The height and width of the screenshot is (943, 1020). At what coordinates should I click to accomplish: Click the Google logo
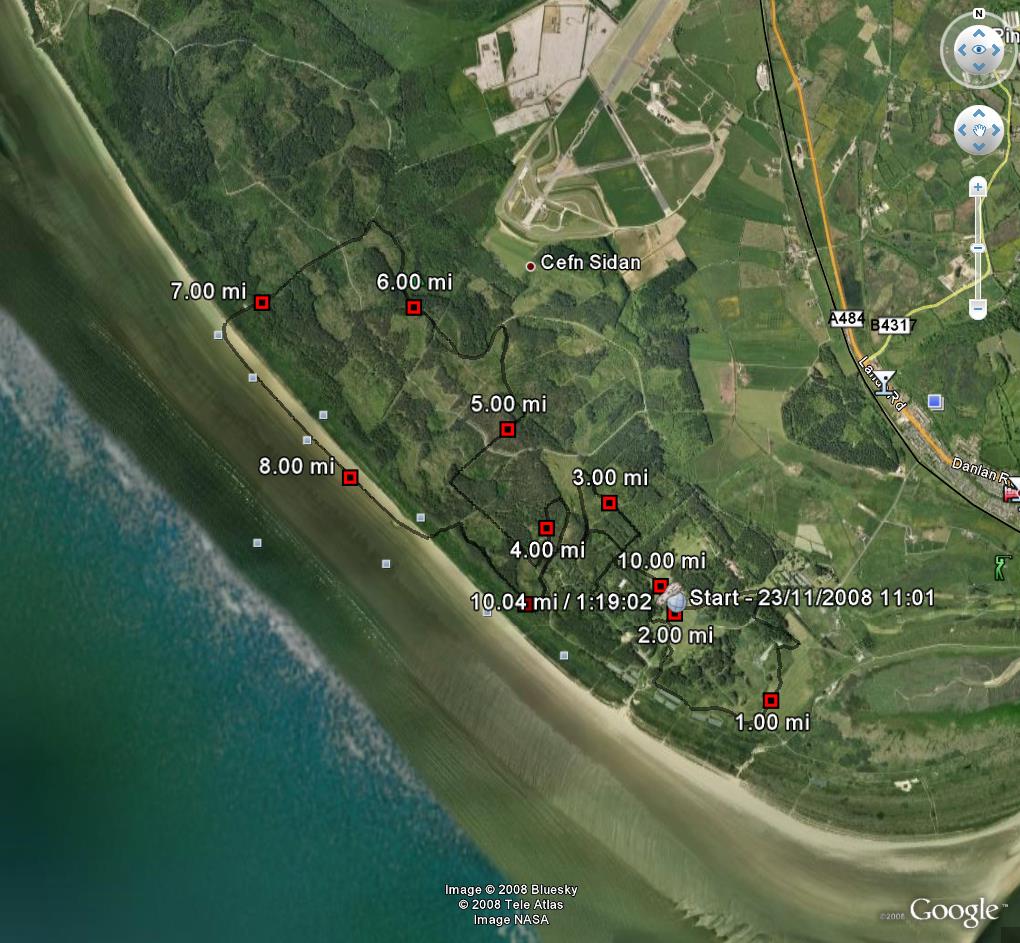(x=954, y=912)
